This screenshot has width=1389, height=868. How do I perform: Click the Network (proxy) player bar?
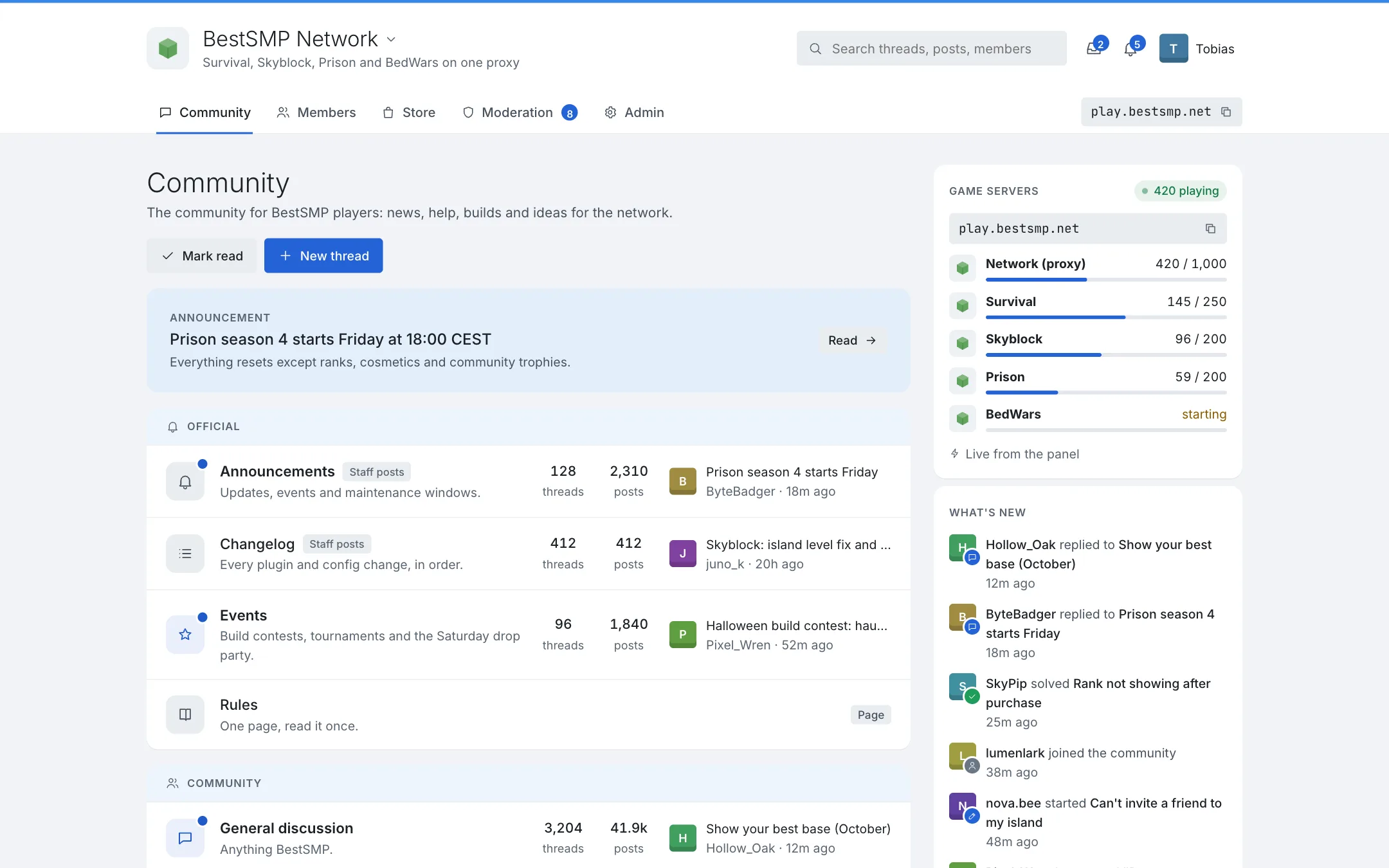coord(1106,279)
